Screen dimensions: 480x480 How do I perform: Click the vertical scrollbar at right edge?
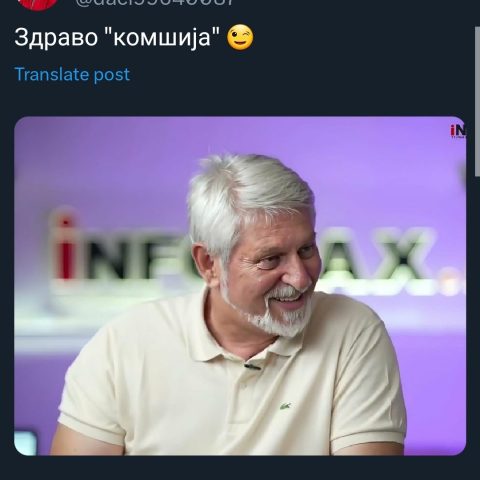(477, 102)
